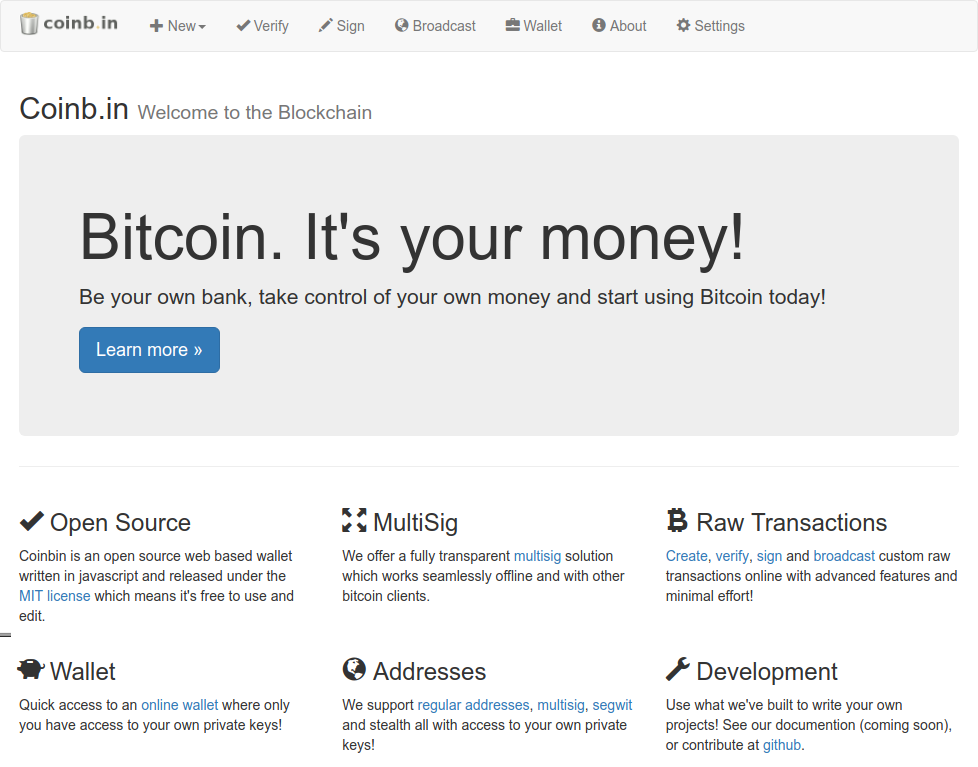Click the MultiSig expand-arrows icon
Viewport: 978px width, 767px height.
(354, 521)
